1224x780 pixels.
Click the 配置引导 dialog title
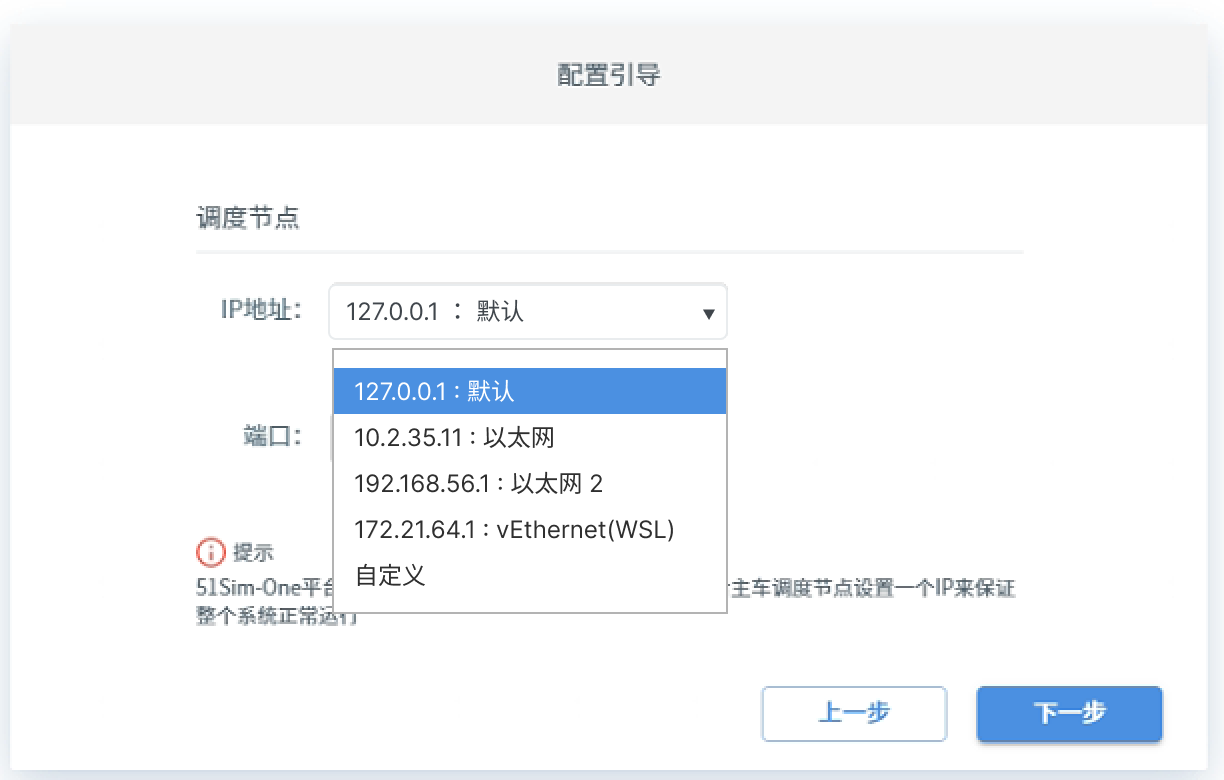(609, 75)
